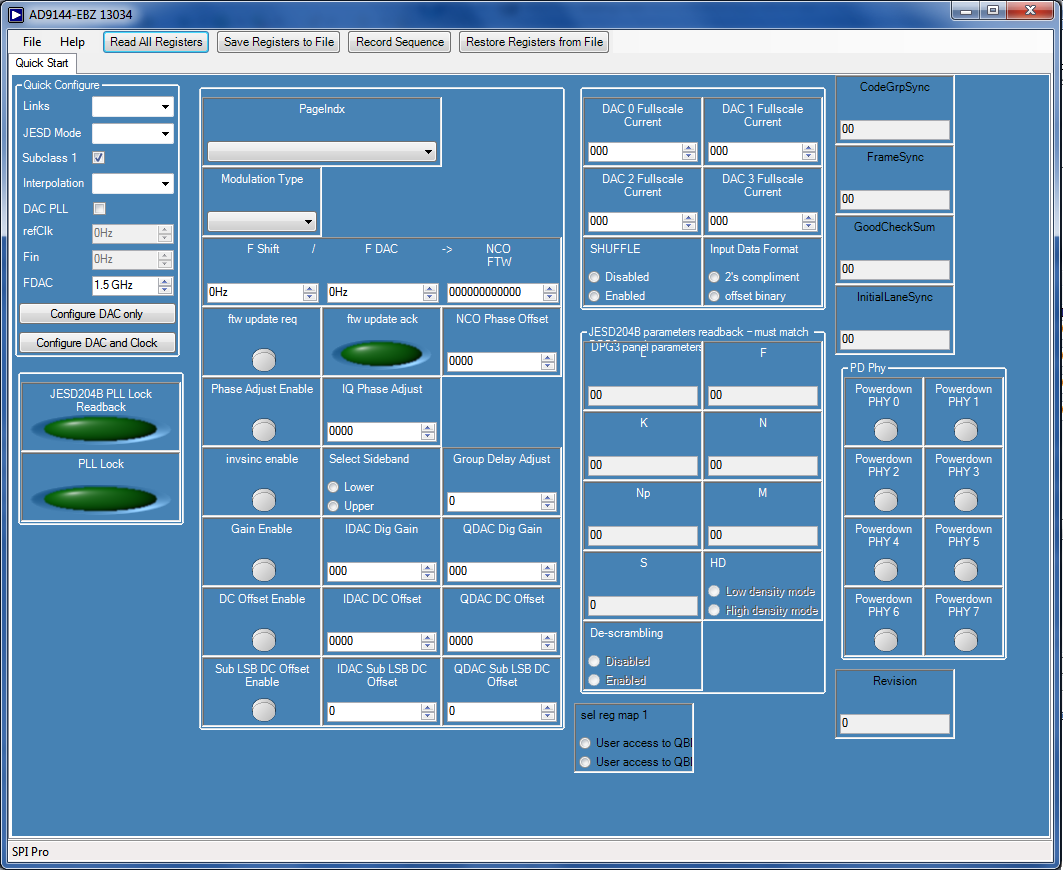Select SHUFFLE Disabled radio button
Screen dimensions: 1063x870
594,277
